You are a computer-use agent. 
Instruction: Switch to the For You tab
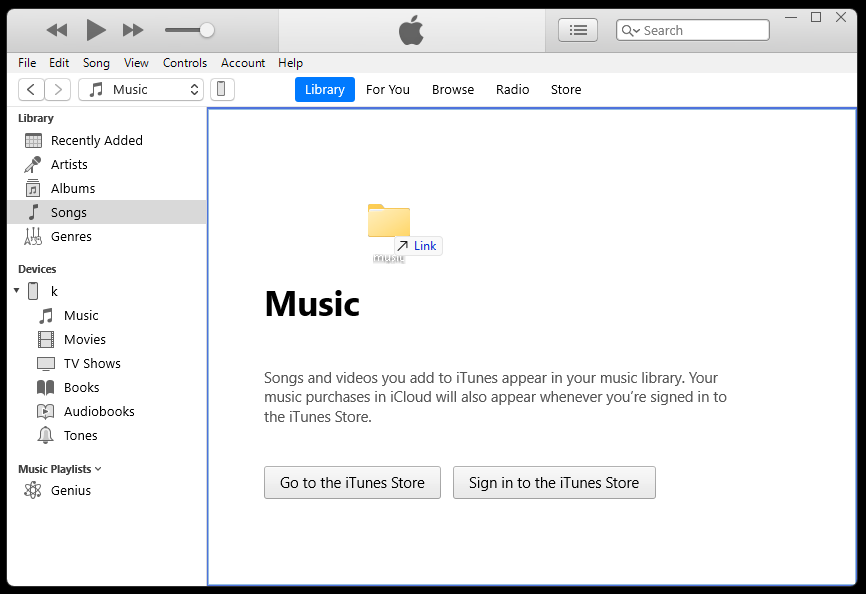pos(388,89)
